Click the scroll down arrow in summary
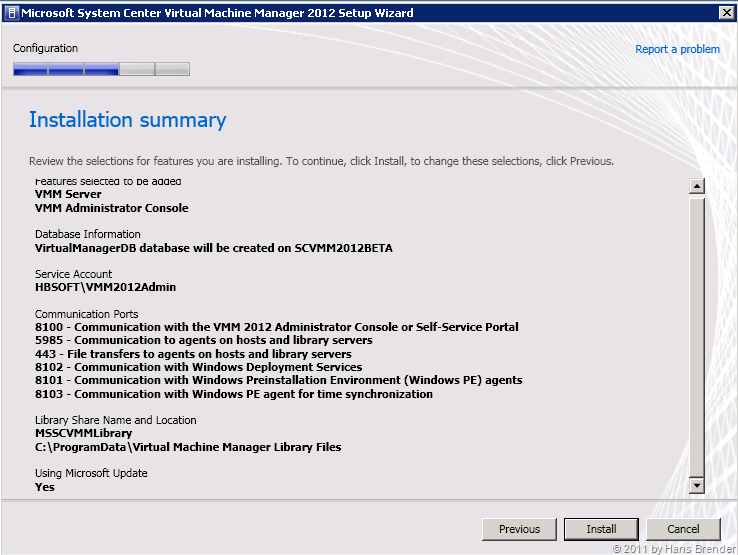This screenshot has width=738, height=555. click(x=697, y=485)
